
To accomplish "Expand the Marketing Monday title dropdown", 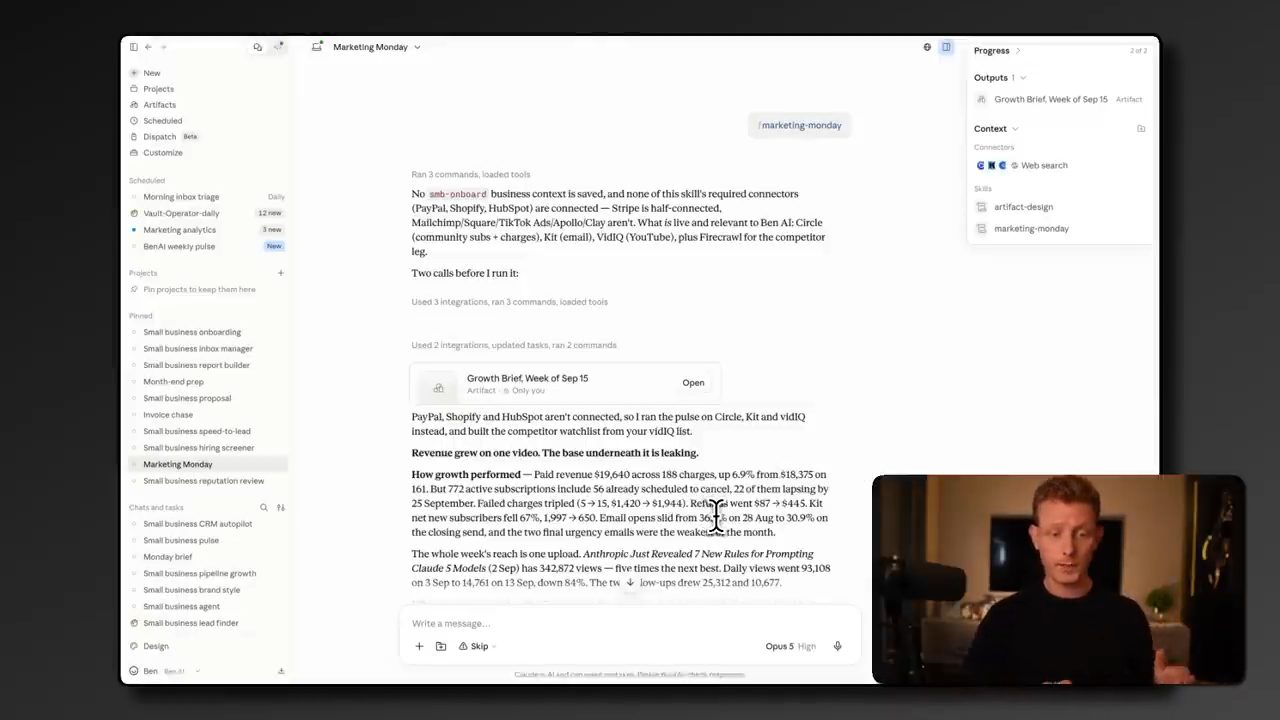I will [x=417, y=47].
